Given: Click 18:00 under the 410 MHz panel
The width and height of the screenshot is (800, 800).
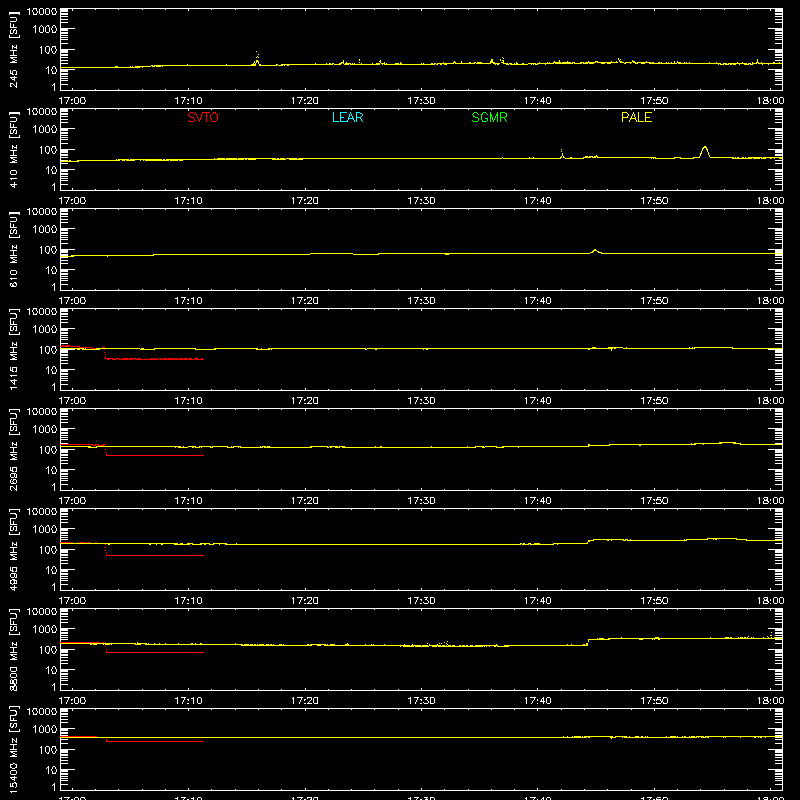Looking at the screenshot, I should click(x=770, y=201).
